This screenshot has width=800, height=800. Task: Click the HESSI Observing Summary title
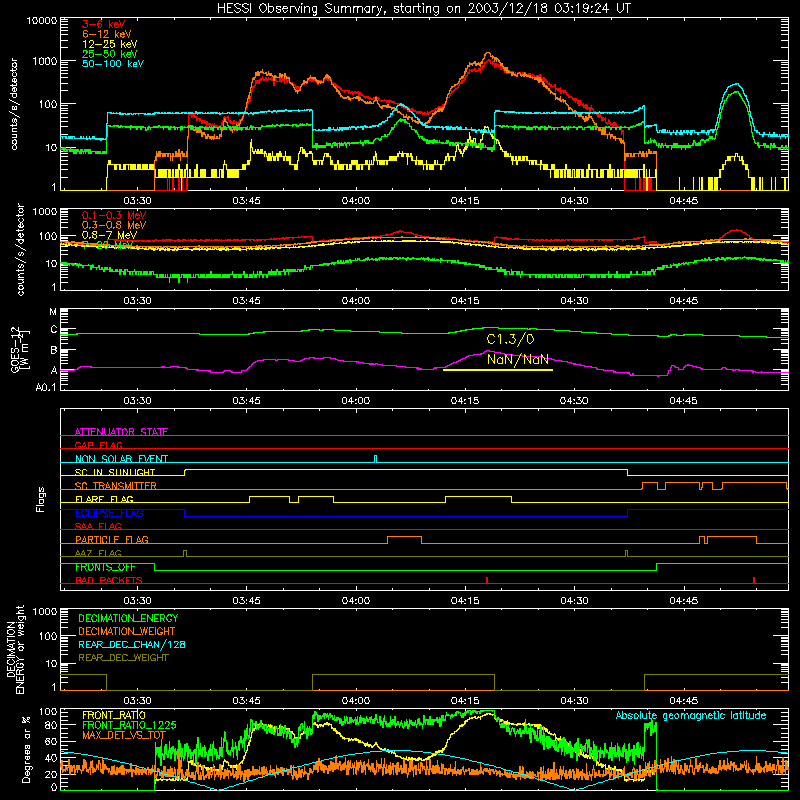[x=423, y=8]
